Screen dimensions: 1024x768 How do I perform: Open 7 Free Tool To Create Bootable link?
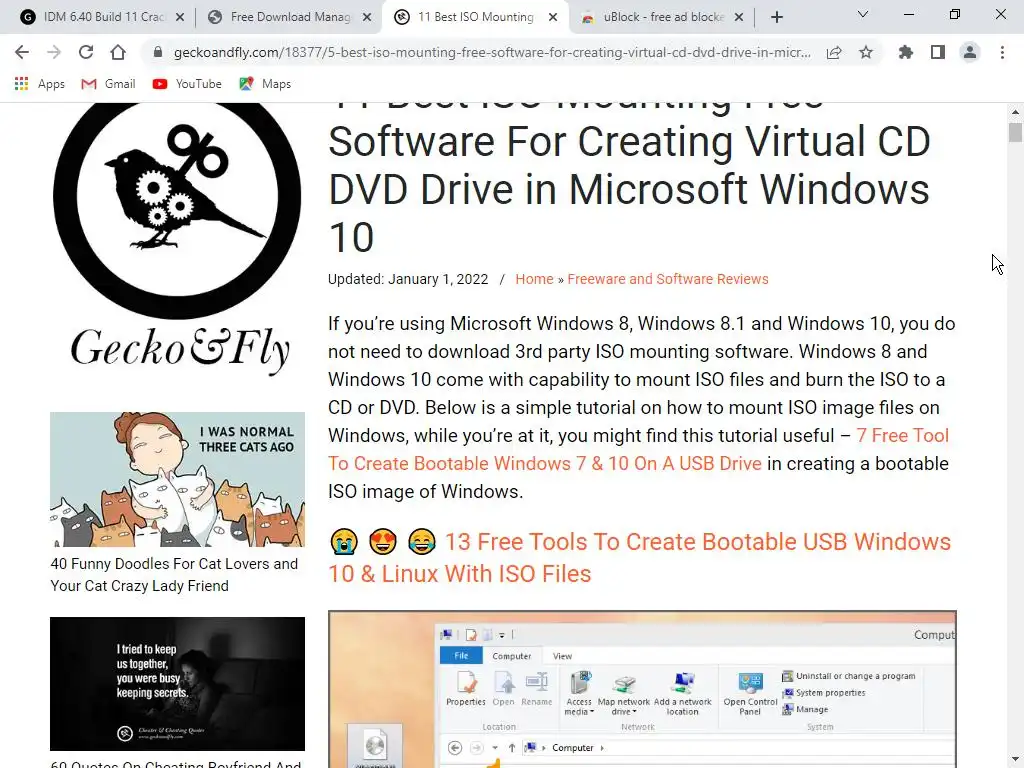(638, 449)
